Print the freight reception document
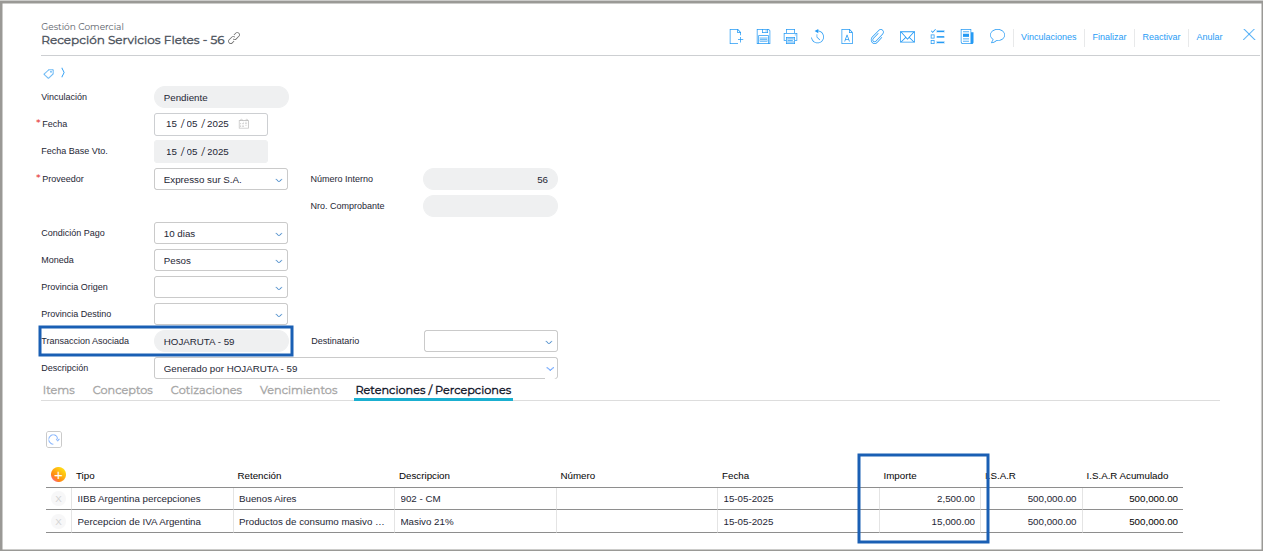 790,37
